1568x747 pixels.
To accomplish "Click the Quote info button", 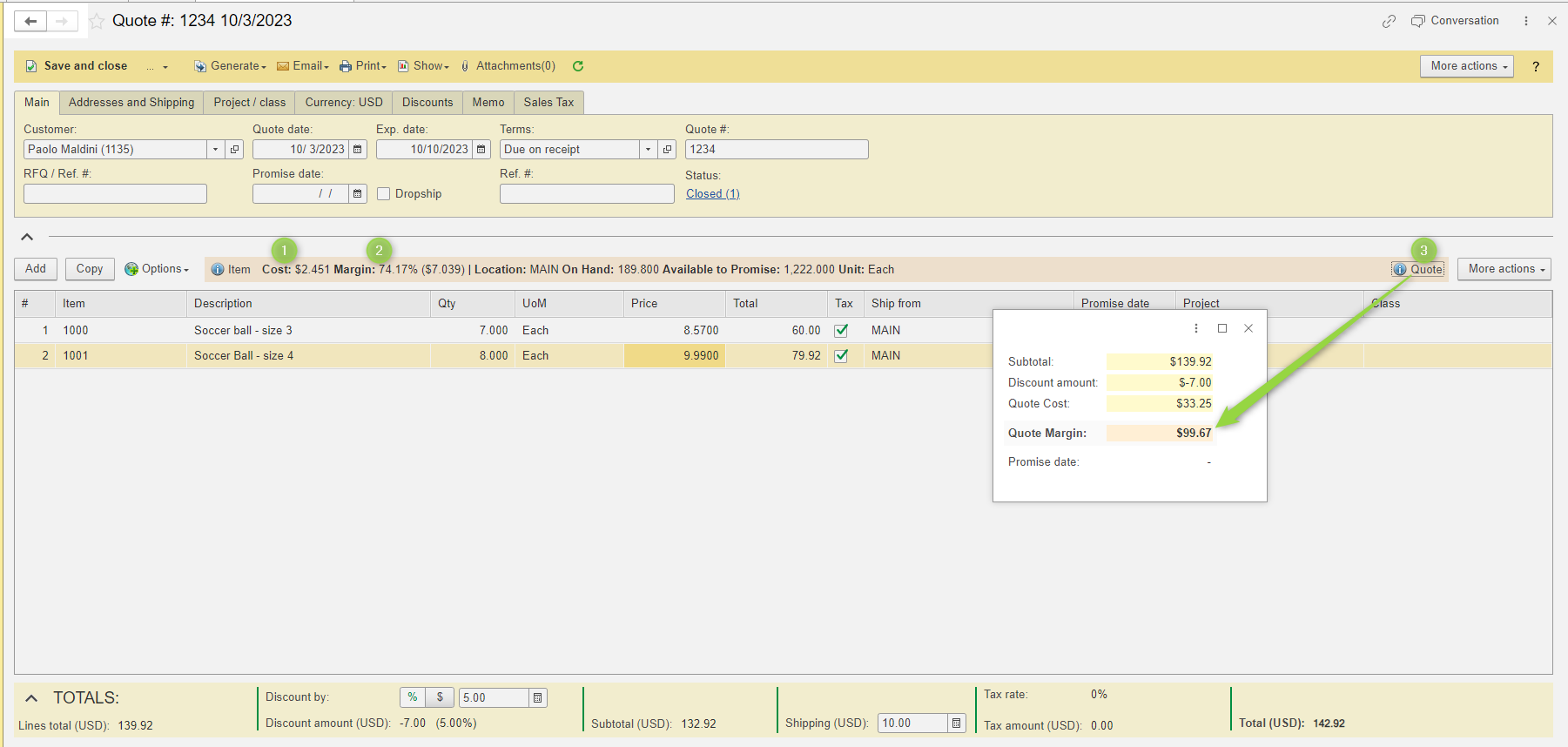I will [x=1417, y=270].
